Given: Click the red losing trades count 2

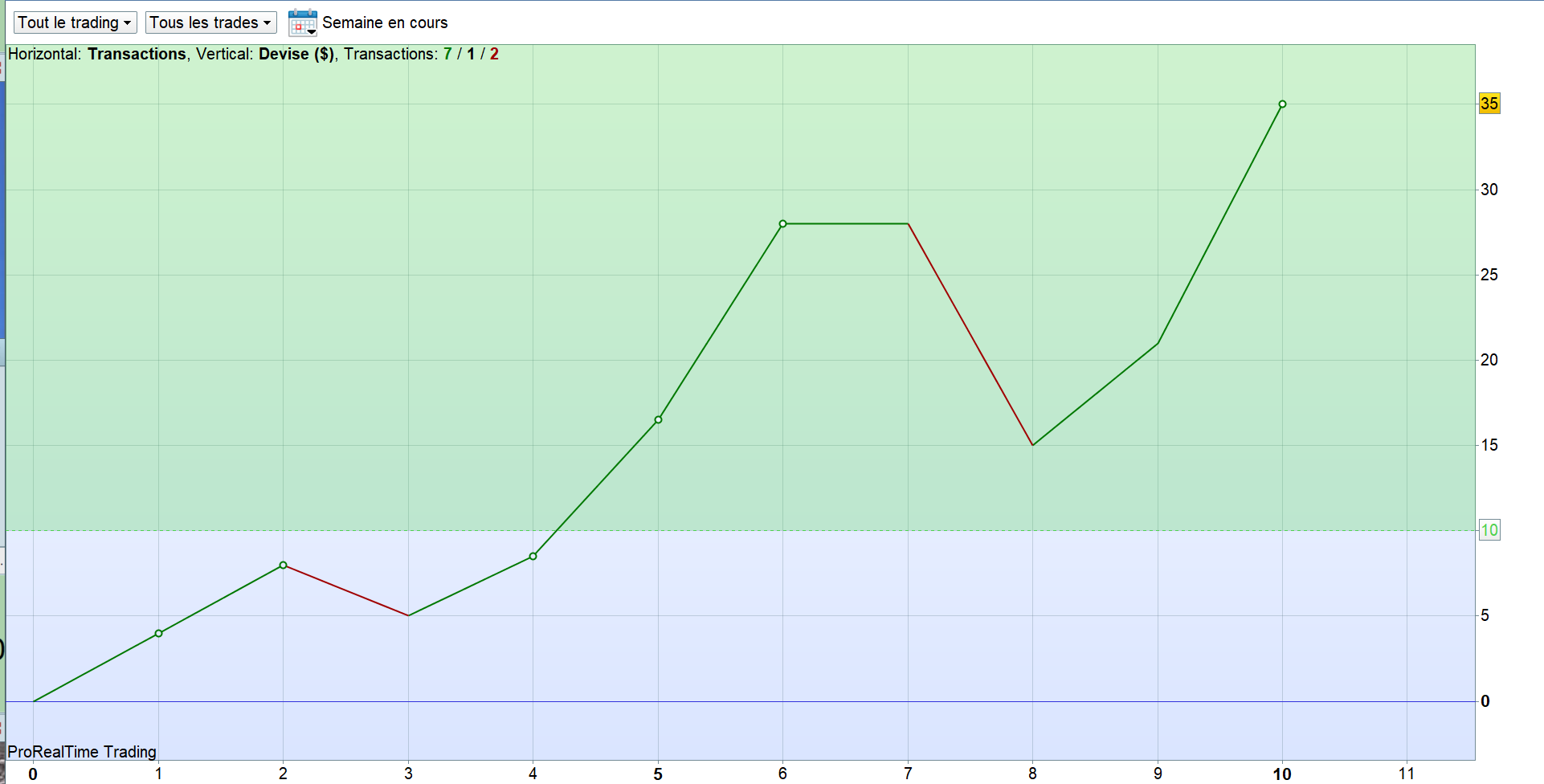Looking at the screenshot, I should 494,54.
